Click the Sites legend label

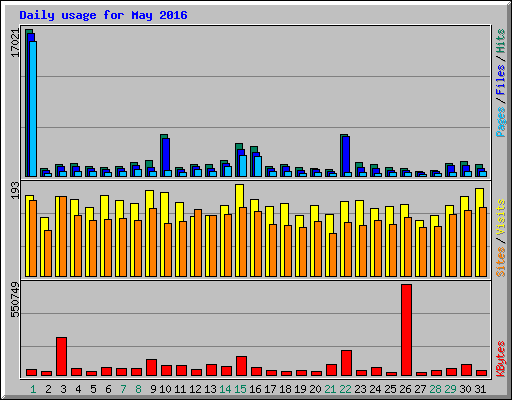(x=500, y=262)
